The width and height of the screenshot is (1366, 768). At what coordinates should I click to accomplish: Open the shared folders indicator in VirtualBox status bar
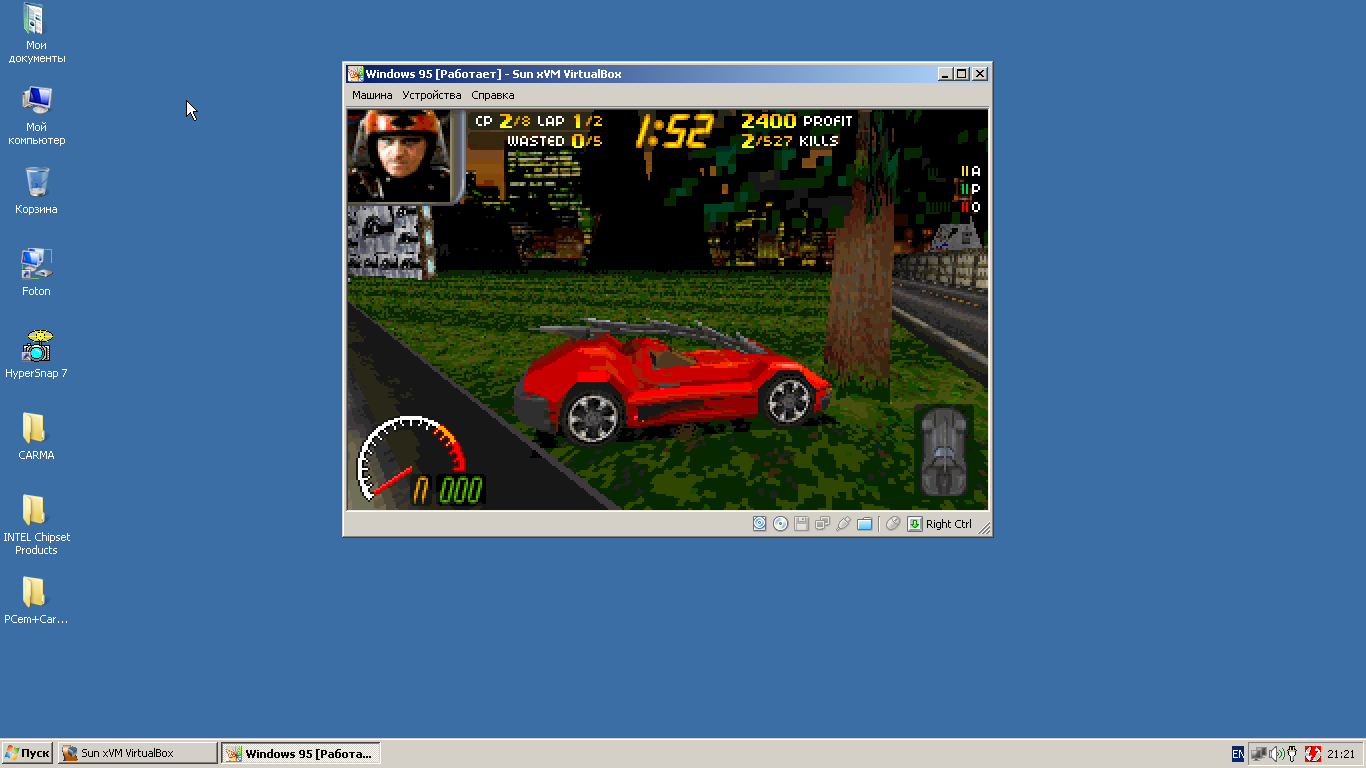(x=865, y=523)
